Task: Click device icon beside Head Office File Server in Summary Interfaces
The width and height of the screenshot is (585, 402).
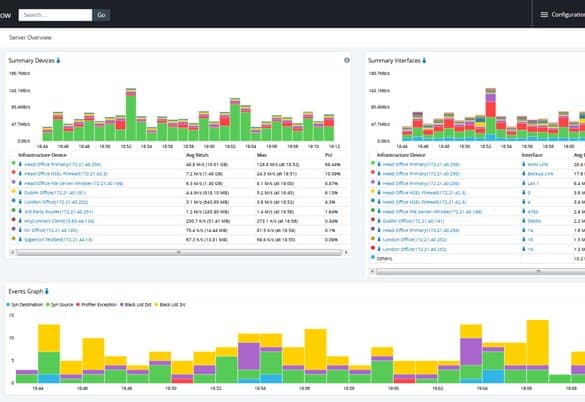Action: pos(379,211)
